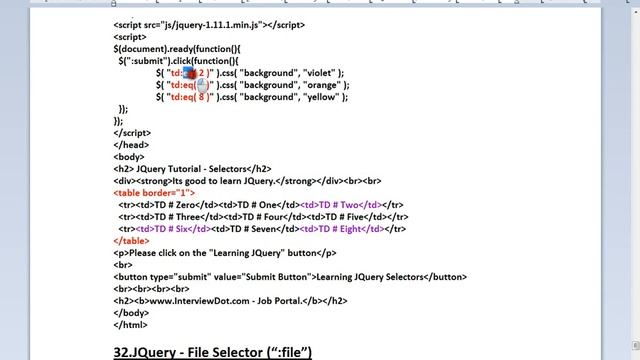The height and width of the screenshot is (360, 640).
Task: Click the "TD # Zero" cell text
Action: point(175,205)
